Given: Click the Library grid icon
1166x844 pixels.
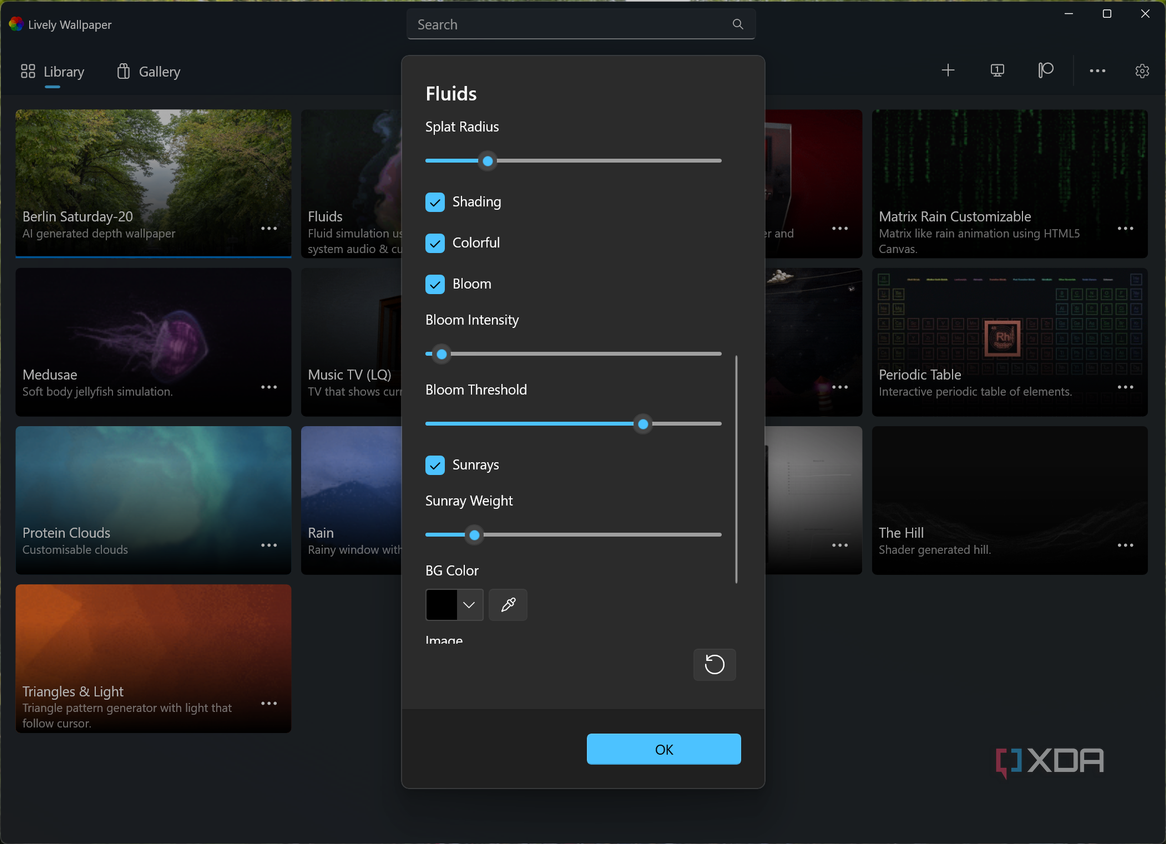Looking at the screenshot, I should pyautogui.click(x=28, y=71).
